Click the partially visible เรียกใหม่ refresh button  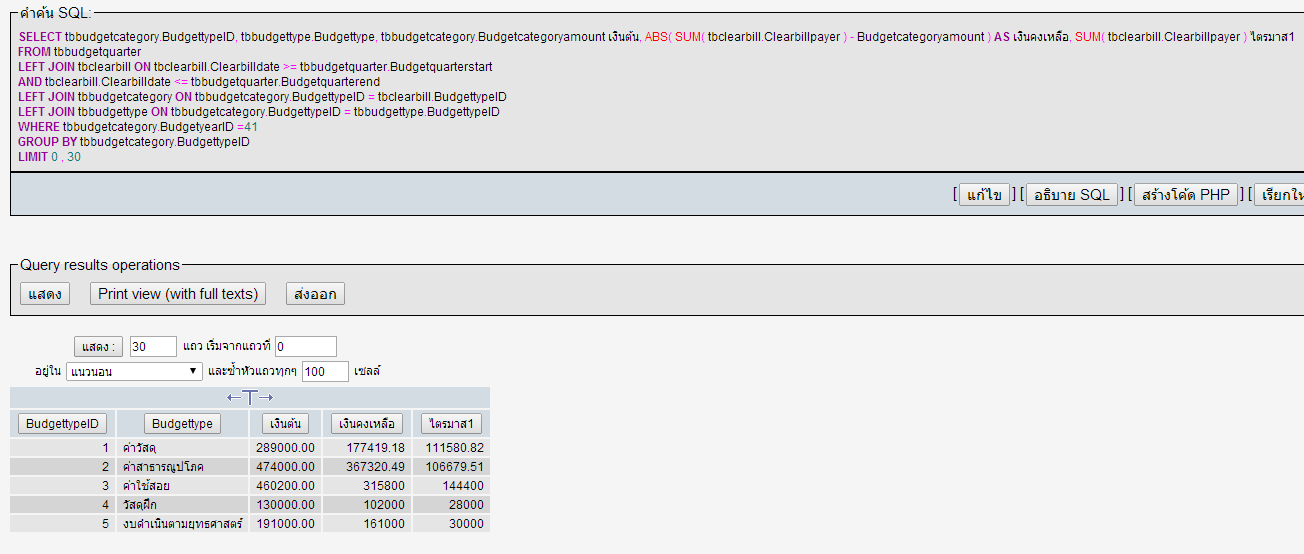(1279, 194)
